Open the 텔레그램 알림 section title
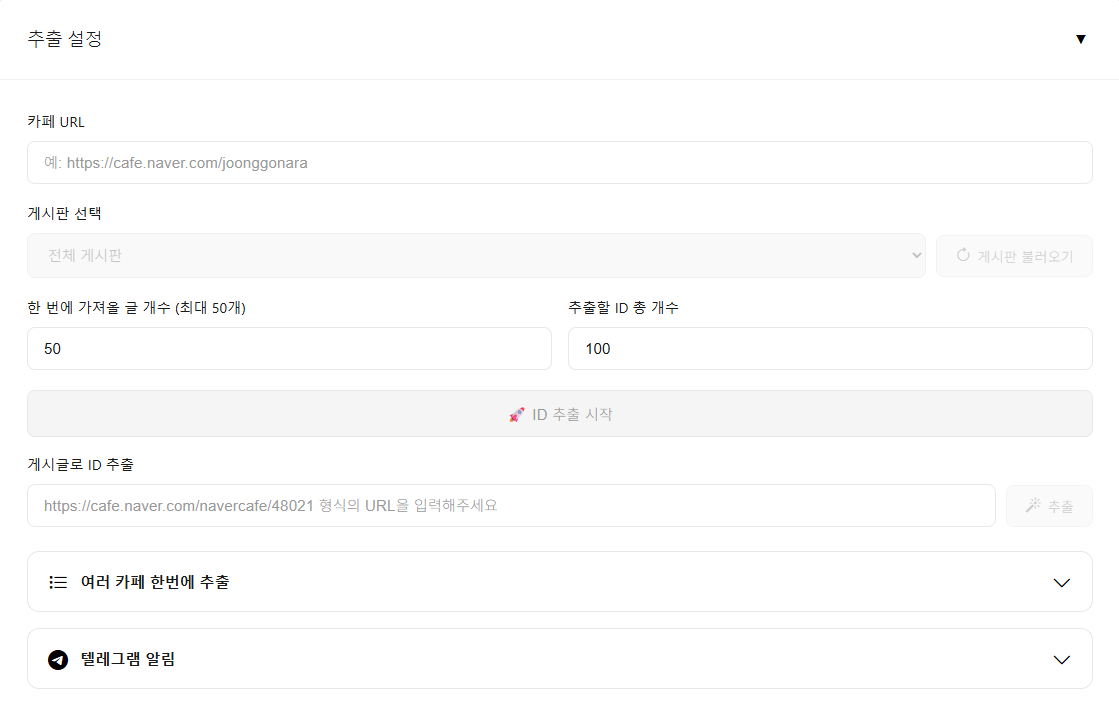This screenshot has width=1119, height=717. pos(128,659)
